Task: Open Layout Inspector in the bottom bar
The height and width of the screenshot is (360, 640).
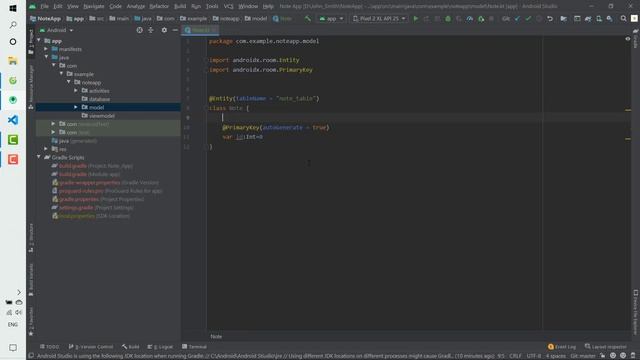Action: [605, 347]
